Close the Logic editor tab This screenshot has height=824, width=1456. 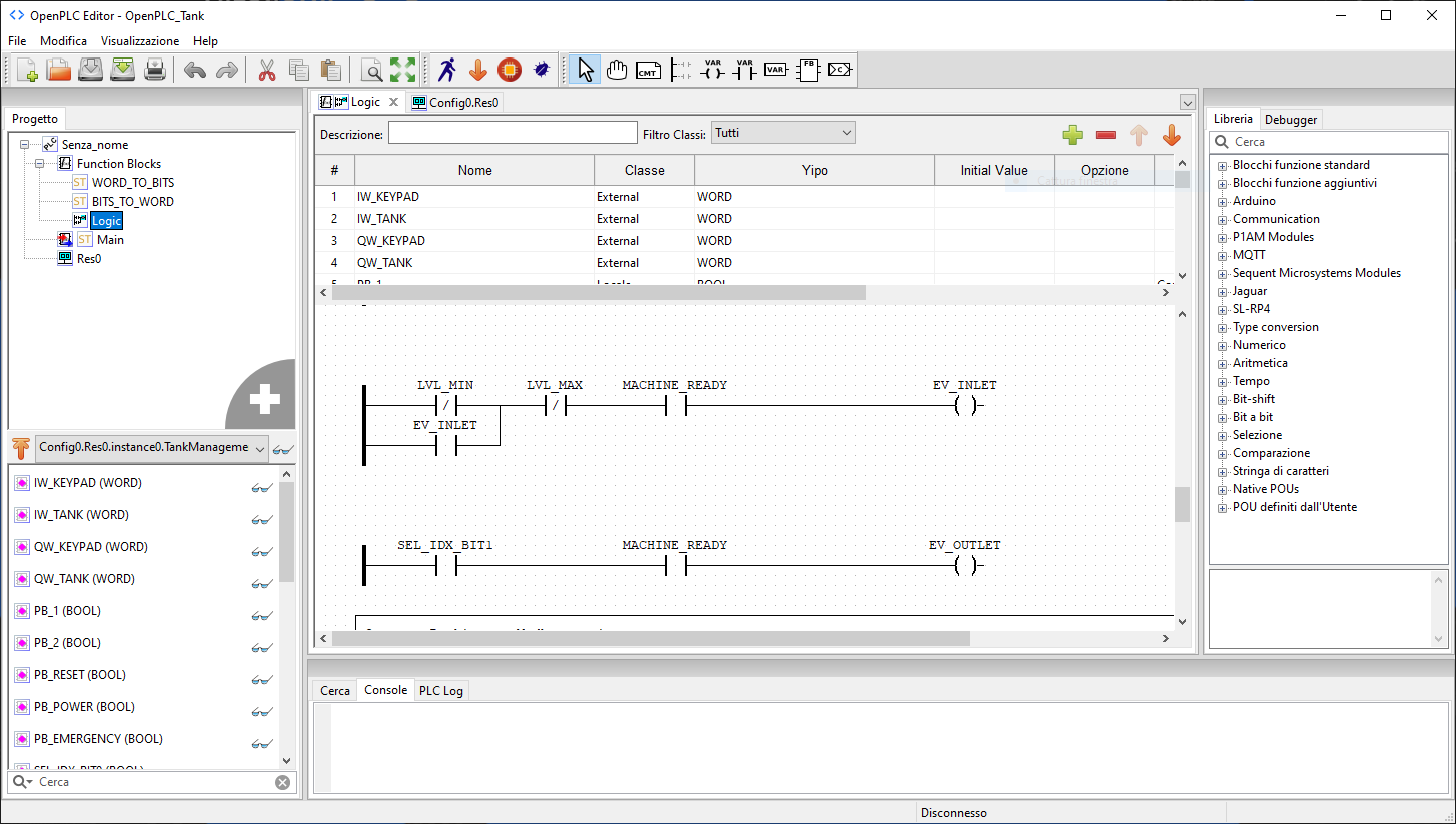point(394,102)
